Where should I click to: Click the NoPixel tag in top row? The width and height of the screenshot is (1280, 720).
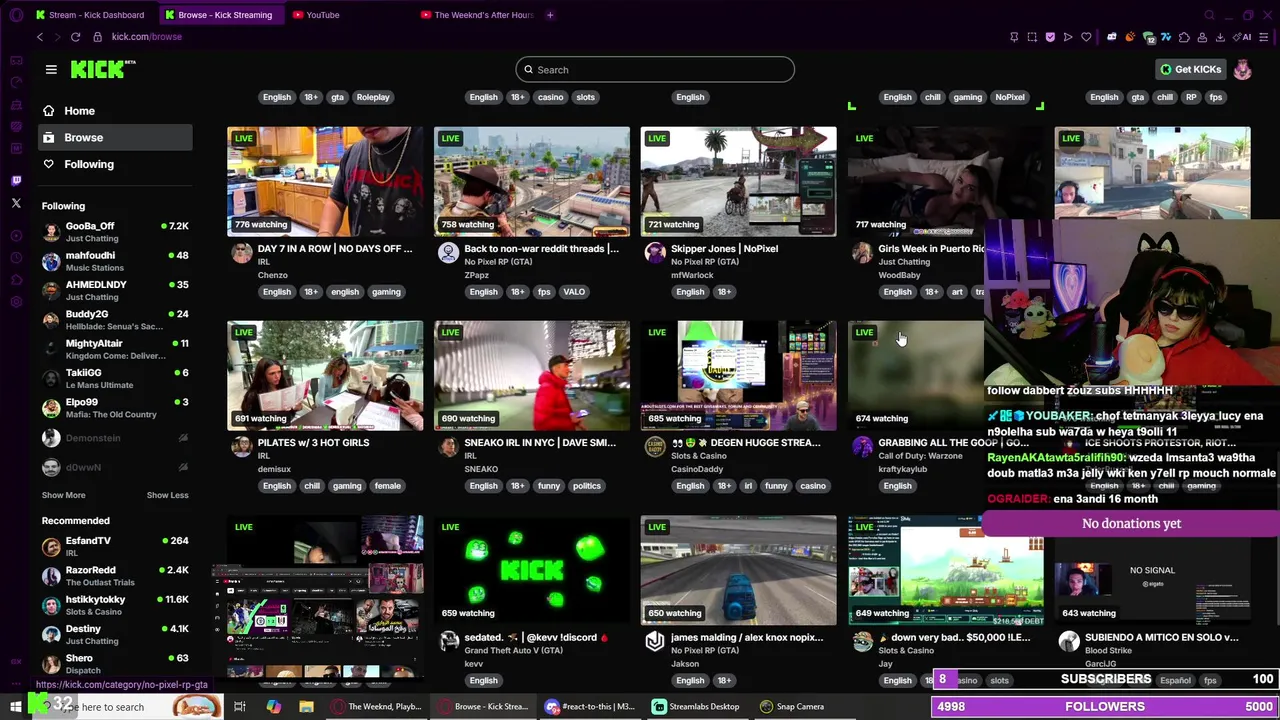[x=1010, y=97]
